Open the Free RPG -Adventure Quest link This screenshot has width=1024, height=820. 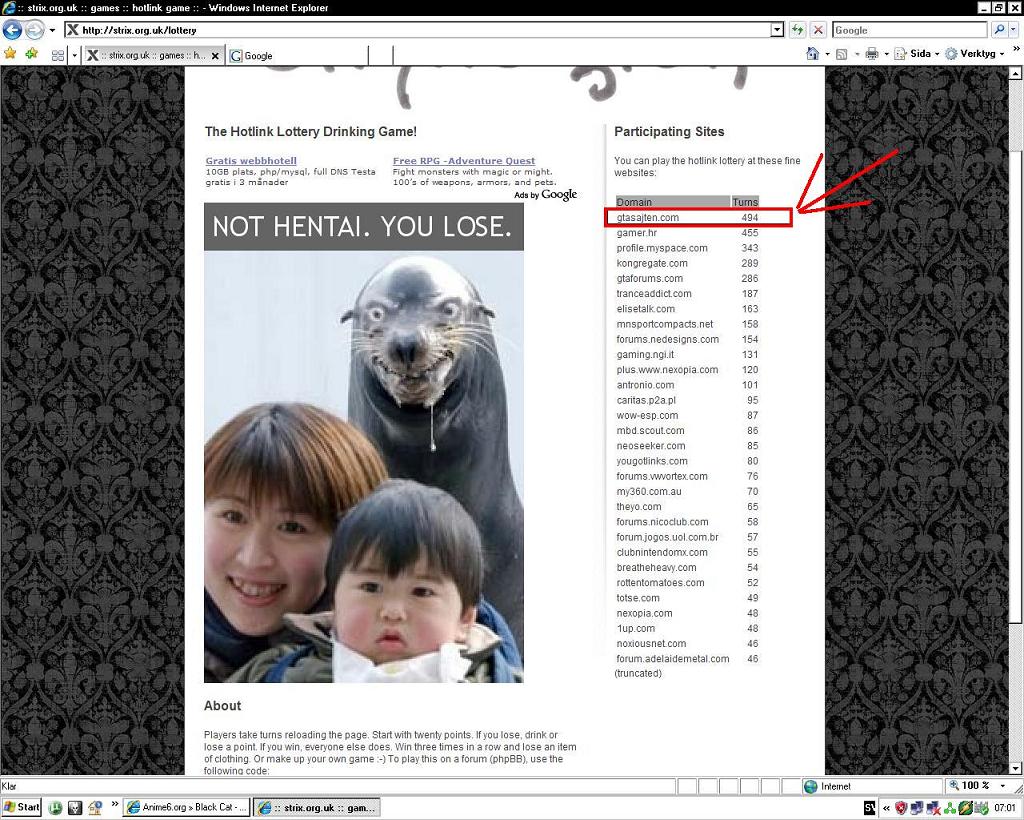[x=464, y=161]
